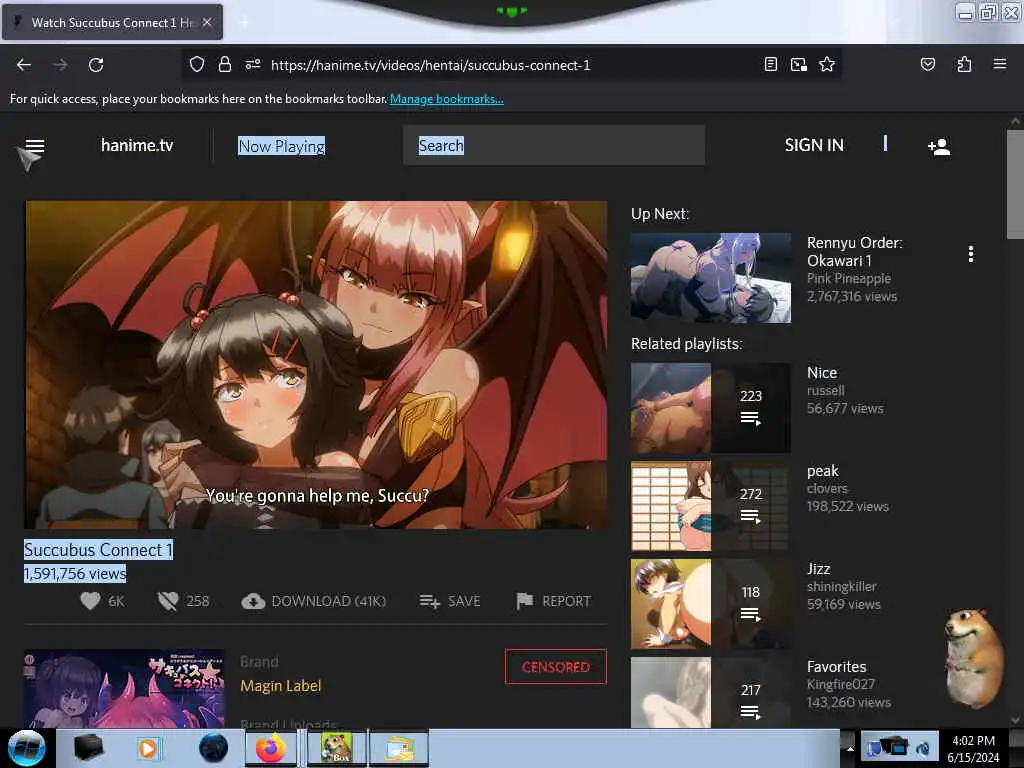Close the Watch Succubus Connect 1 tab
Screen dimensions: 1024x768
point(207,22)
